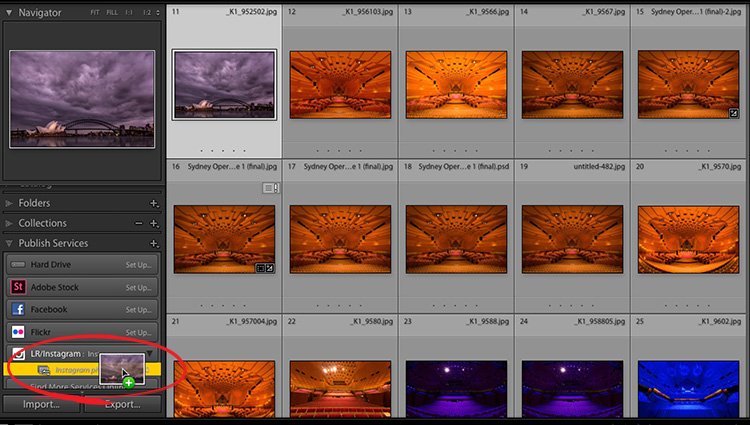Image resolution: width=750 pixels, height=425 pixels.
Task: Select photo 18 PSD thumbnail
Action: tap(456, 240)
